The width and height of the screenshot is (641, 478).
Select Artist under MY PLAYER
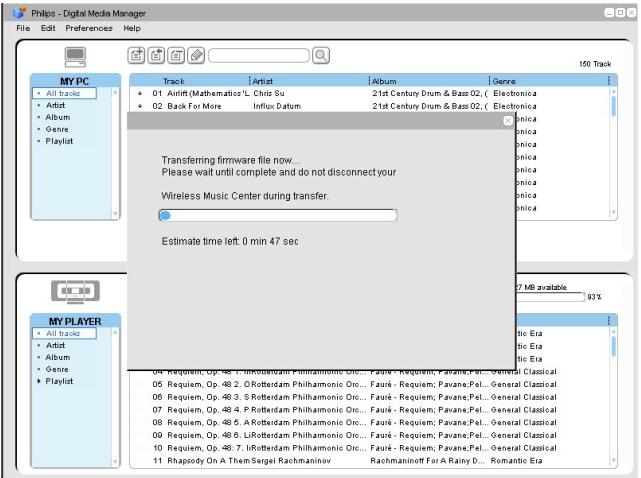[x=55, y=345]
